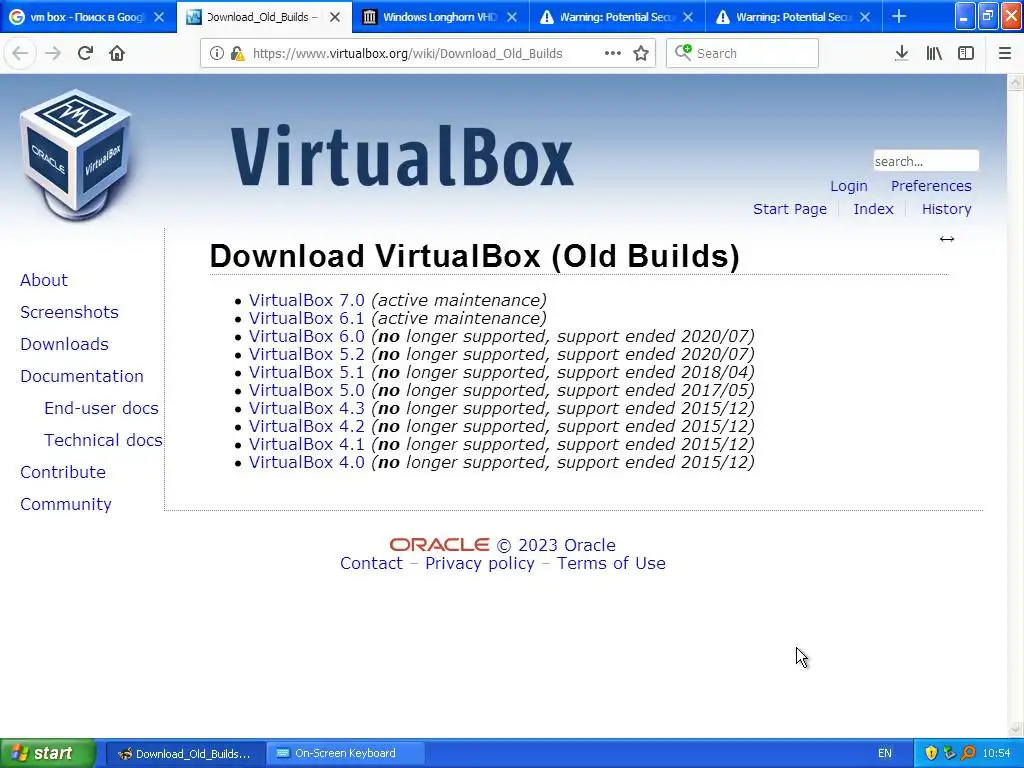Close the Windows Longhorn VHD tab
This screenshot has width=1024, height=768.
point(512,17)
